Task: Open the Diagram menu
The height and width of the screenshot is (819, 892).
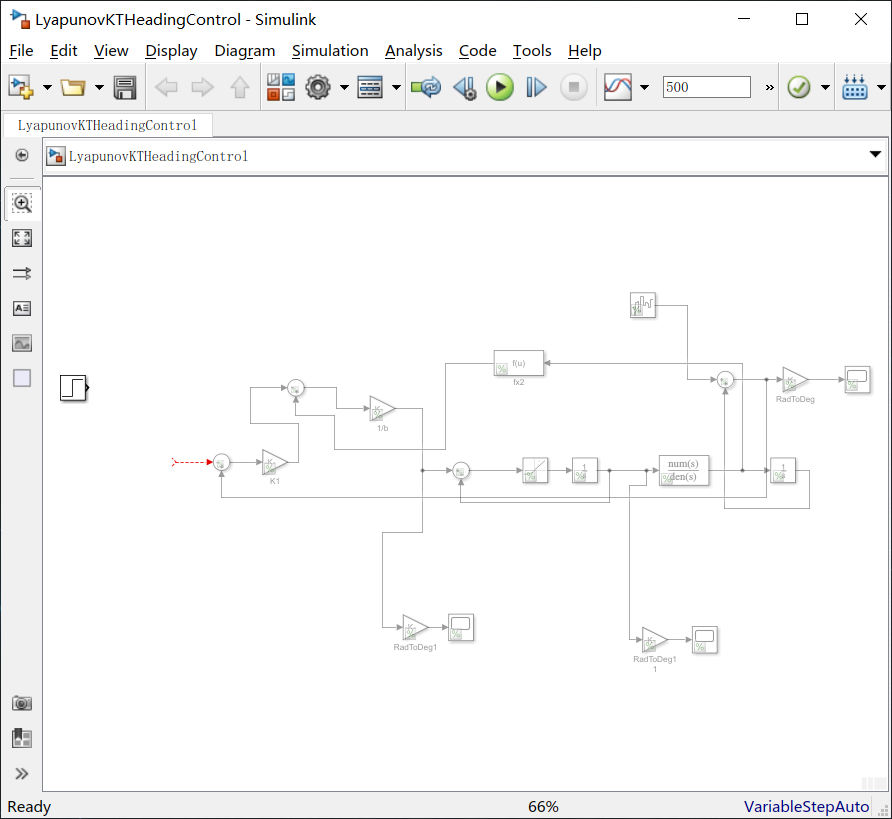Action: (x=245, y=51)
